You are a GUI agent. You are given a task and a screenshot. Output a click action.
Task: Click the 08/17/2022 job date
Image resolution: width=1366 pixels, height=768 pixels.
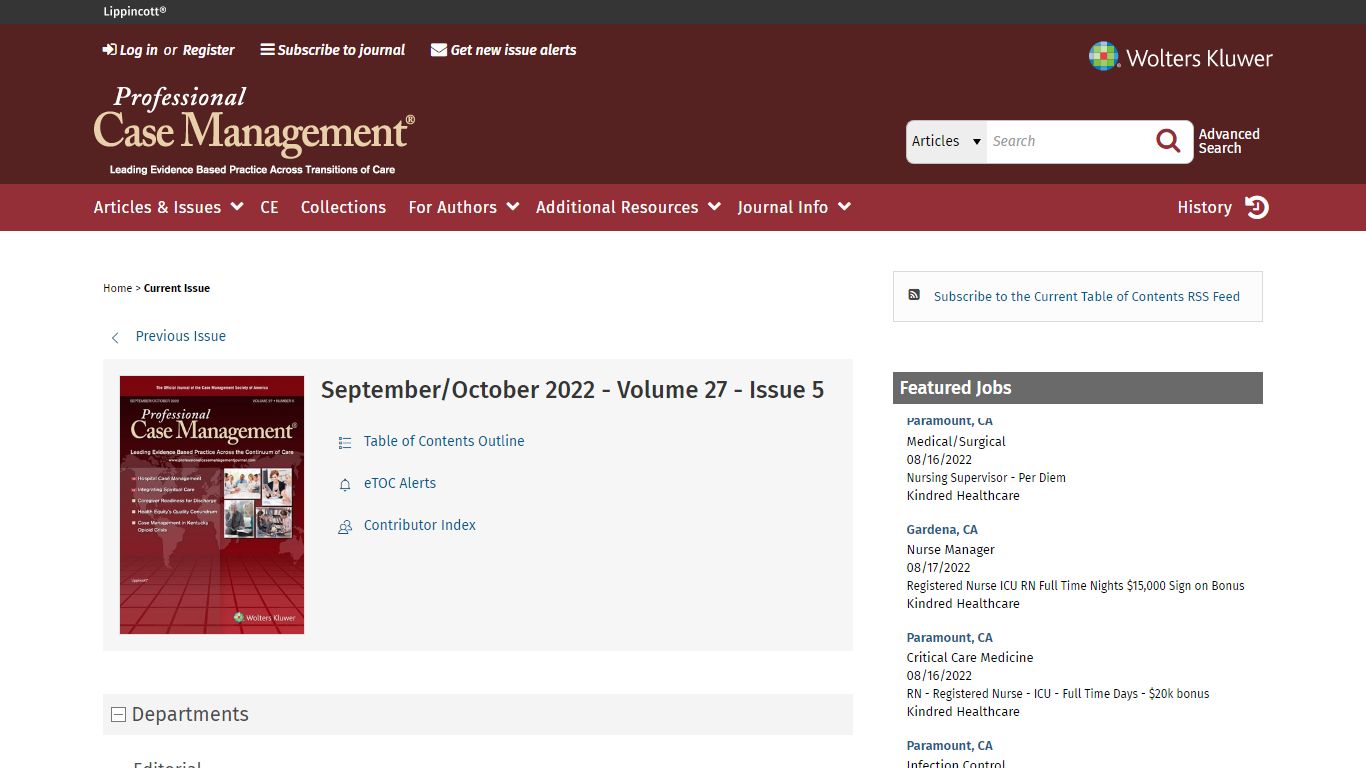[939, 568]
